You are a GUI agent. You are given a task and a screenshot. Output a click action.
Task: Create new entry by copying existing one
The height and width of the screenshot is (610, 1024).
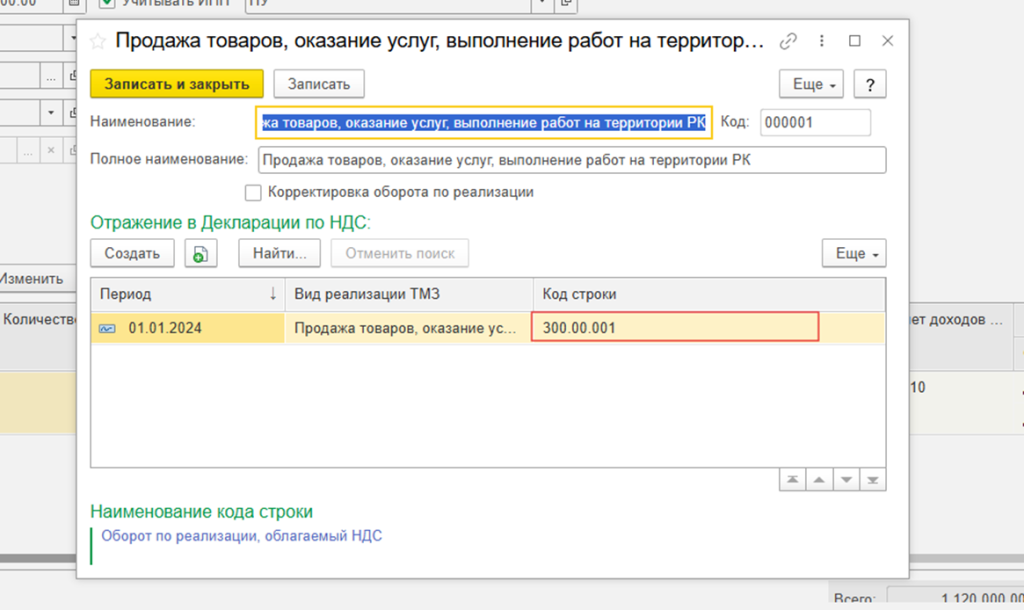pos(200,253)
